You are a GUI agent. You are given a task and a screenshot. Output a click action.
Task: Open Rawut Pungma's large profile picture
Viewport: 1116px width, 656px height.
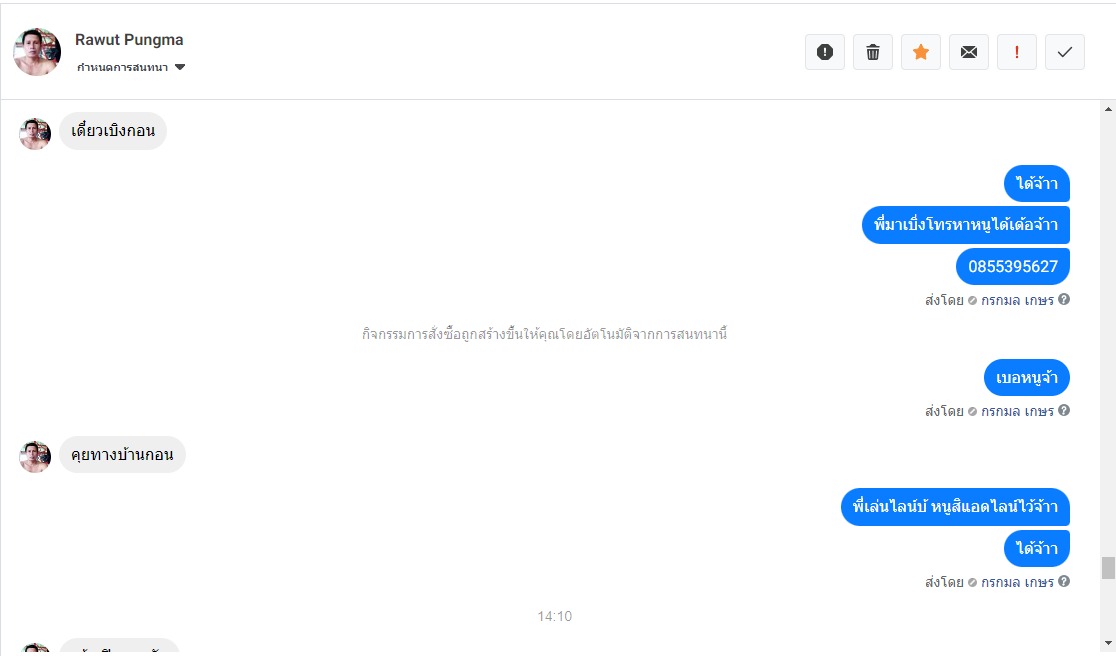click(37, 52)
